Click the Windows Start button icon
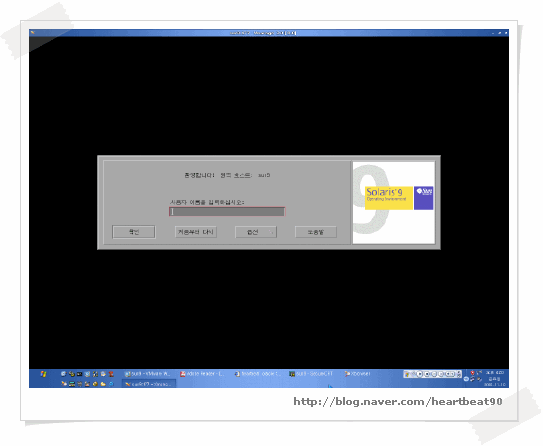This screenshot has width=543, height=446. click(x=43, y=374)
